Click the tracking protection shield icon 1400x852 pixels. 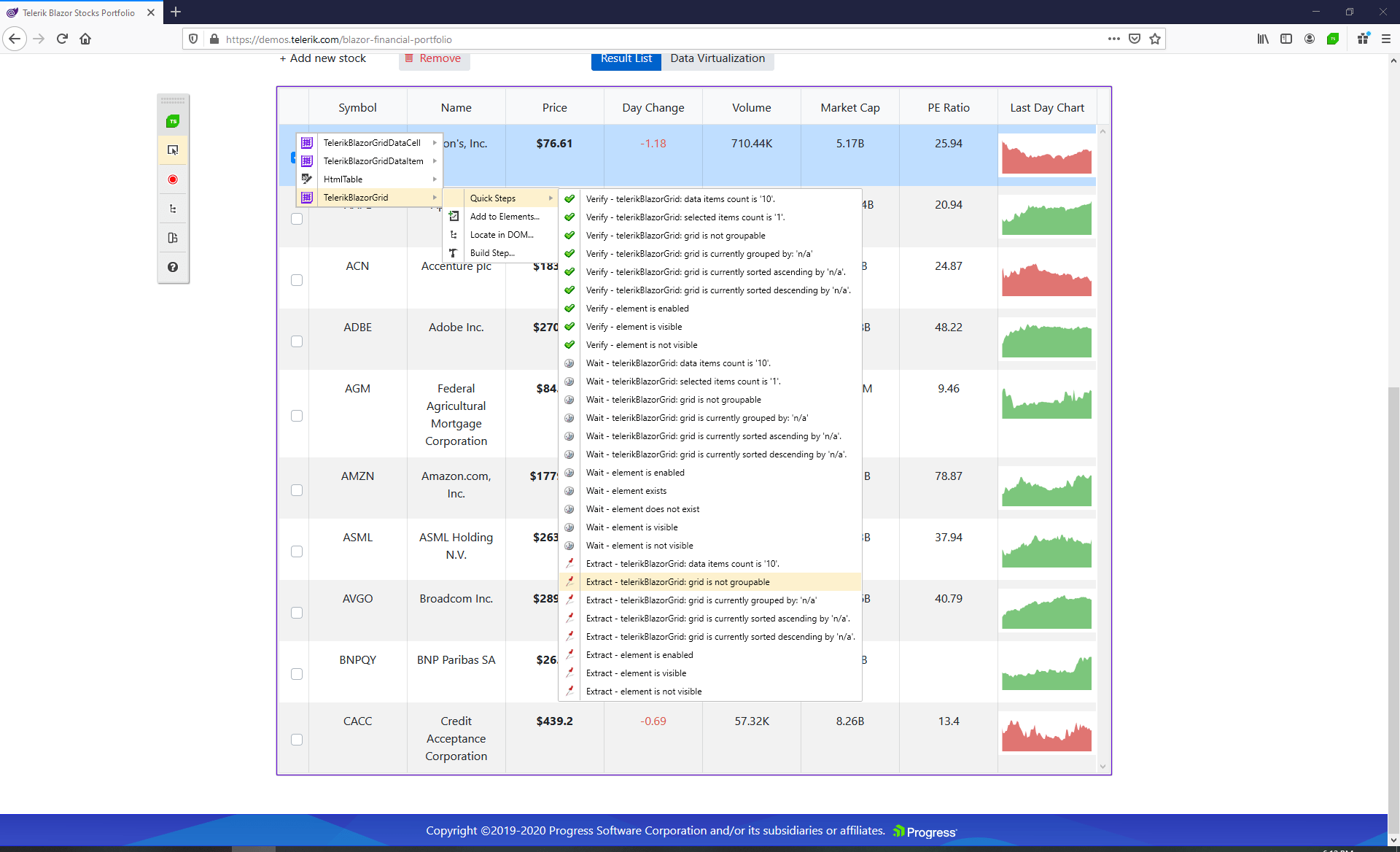point(193,39)
